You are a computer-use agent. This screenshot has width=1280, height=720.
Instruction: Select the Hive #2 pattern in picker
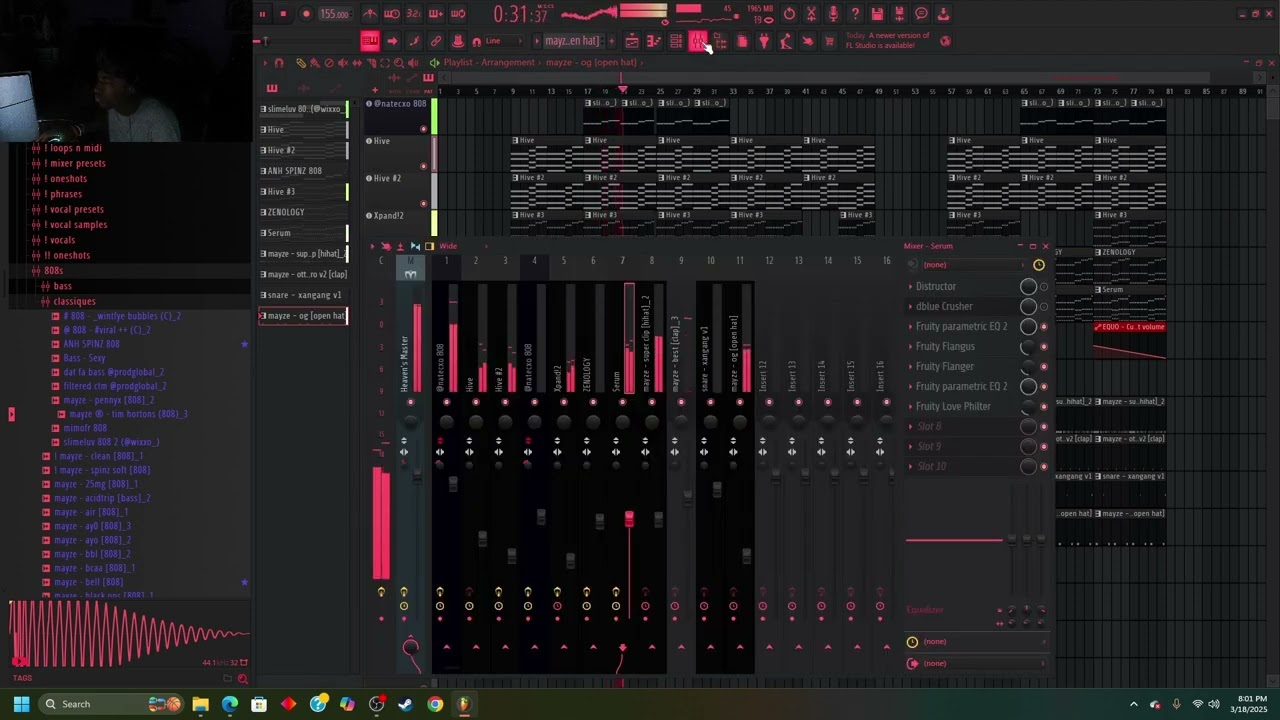click(x=303, y=150)
